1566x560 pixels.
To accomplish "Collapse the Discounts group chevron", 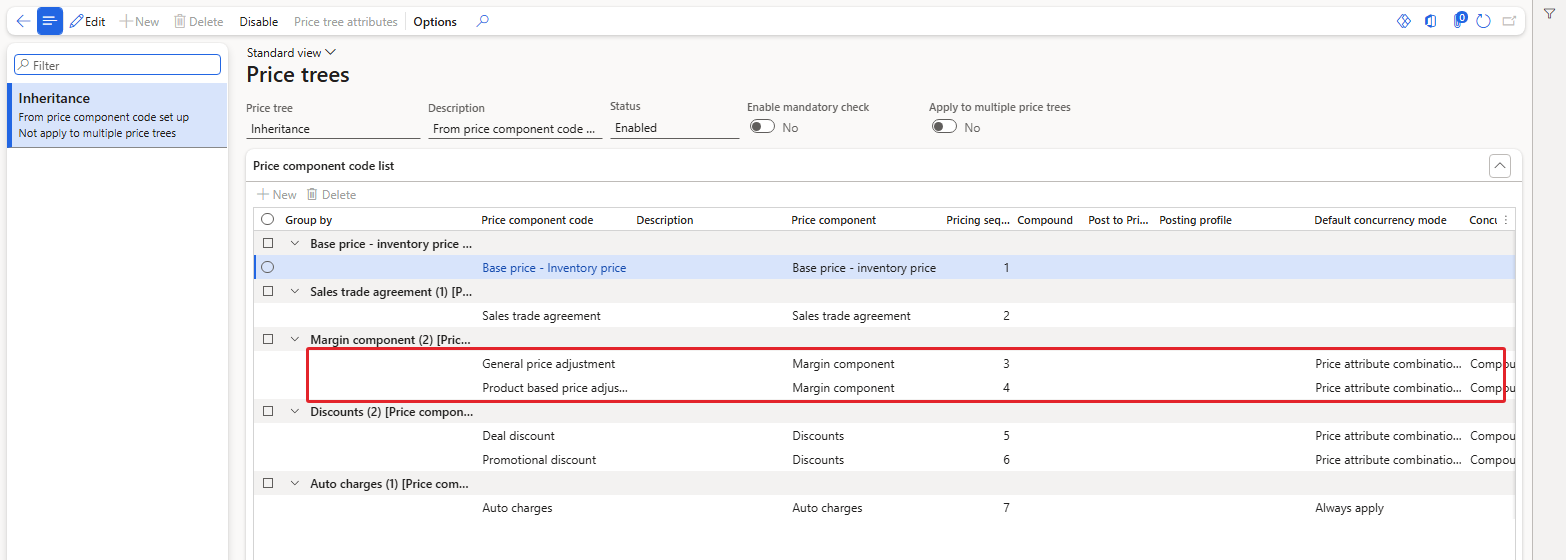I will pyautogui.click(x=294, y=411).
